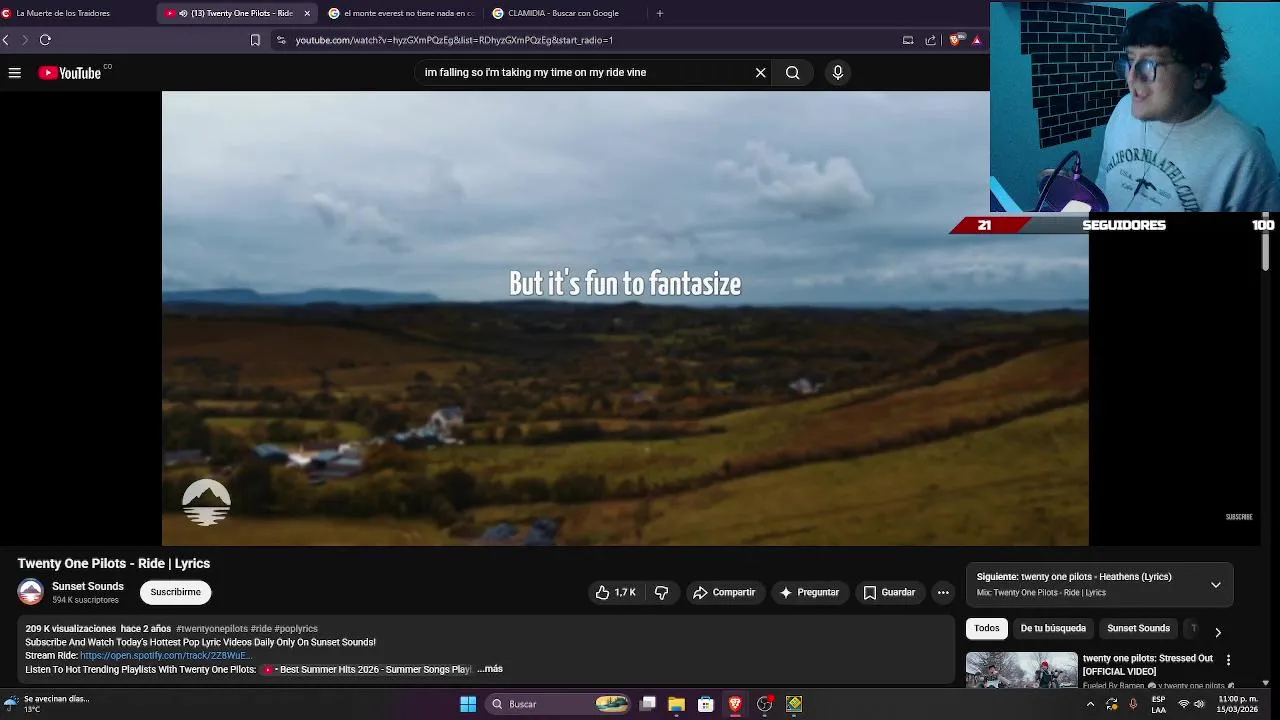Open the Sunset Sounds channel name
Image resolution: width=1280 pixels, height=720 pixels.
tap(88, 586)
